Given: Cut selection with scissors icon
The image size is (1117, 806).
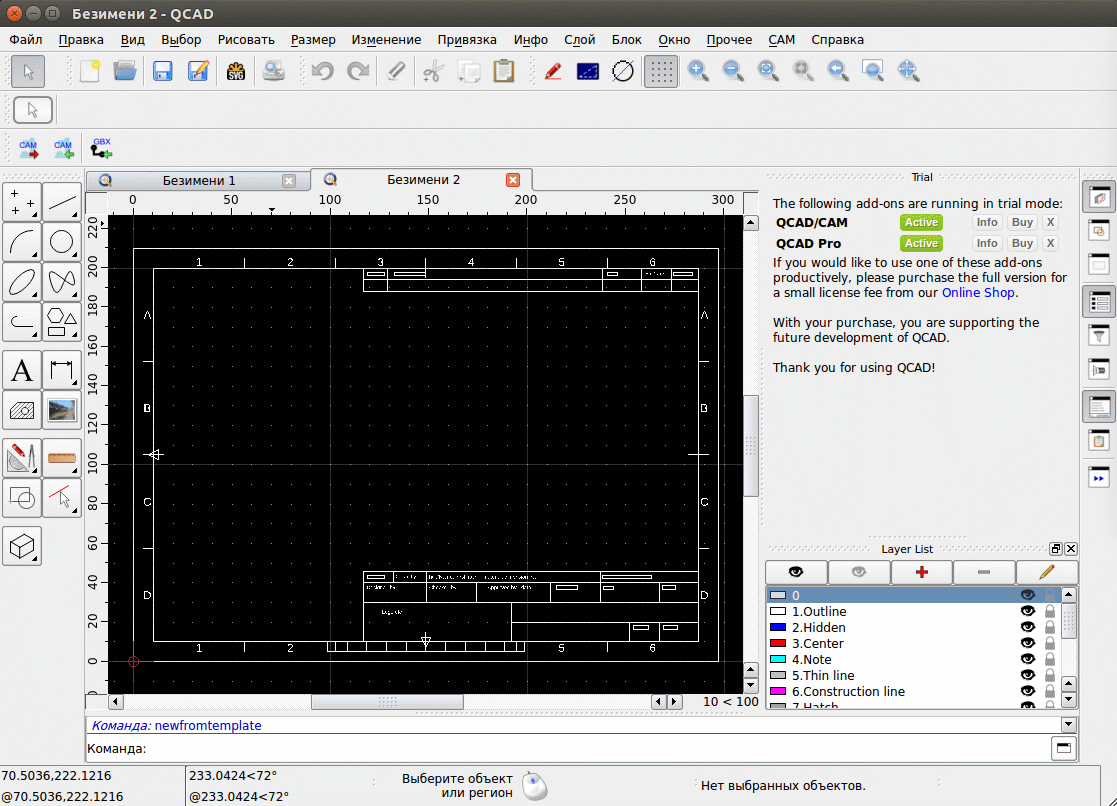Looking at the screenshot, I should (432, 71).
